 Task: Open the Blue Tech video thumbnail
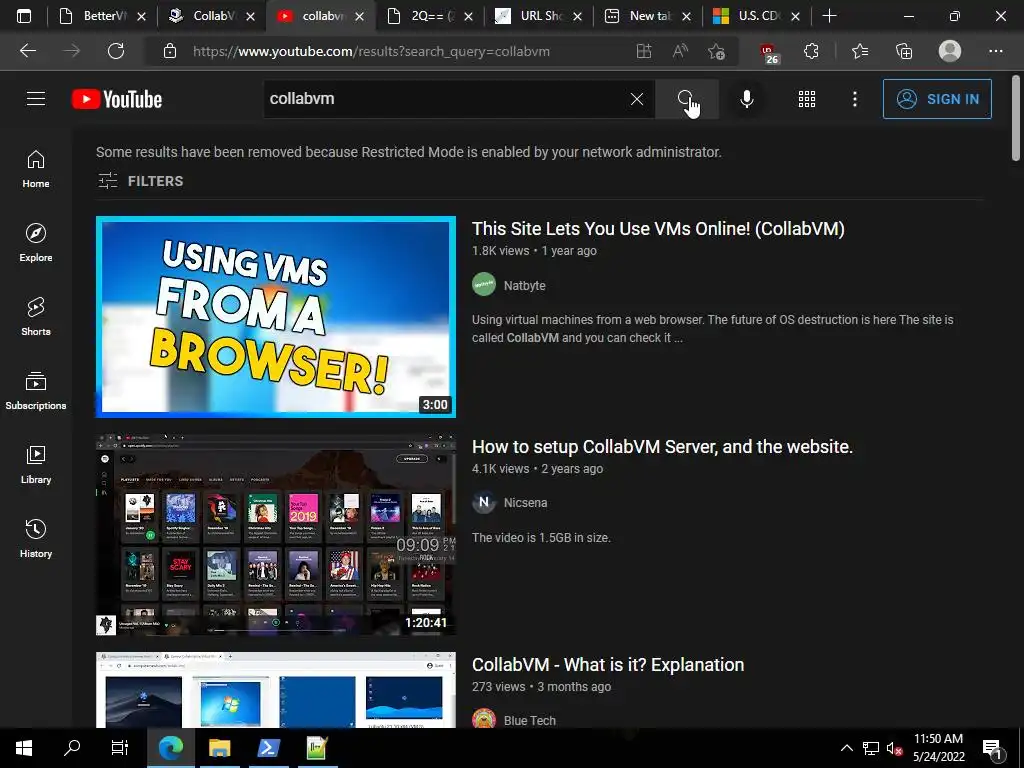click(276, 690)
